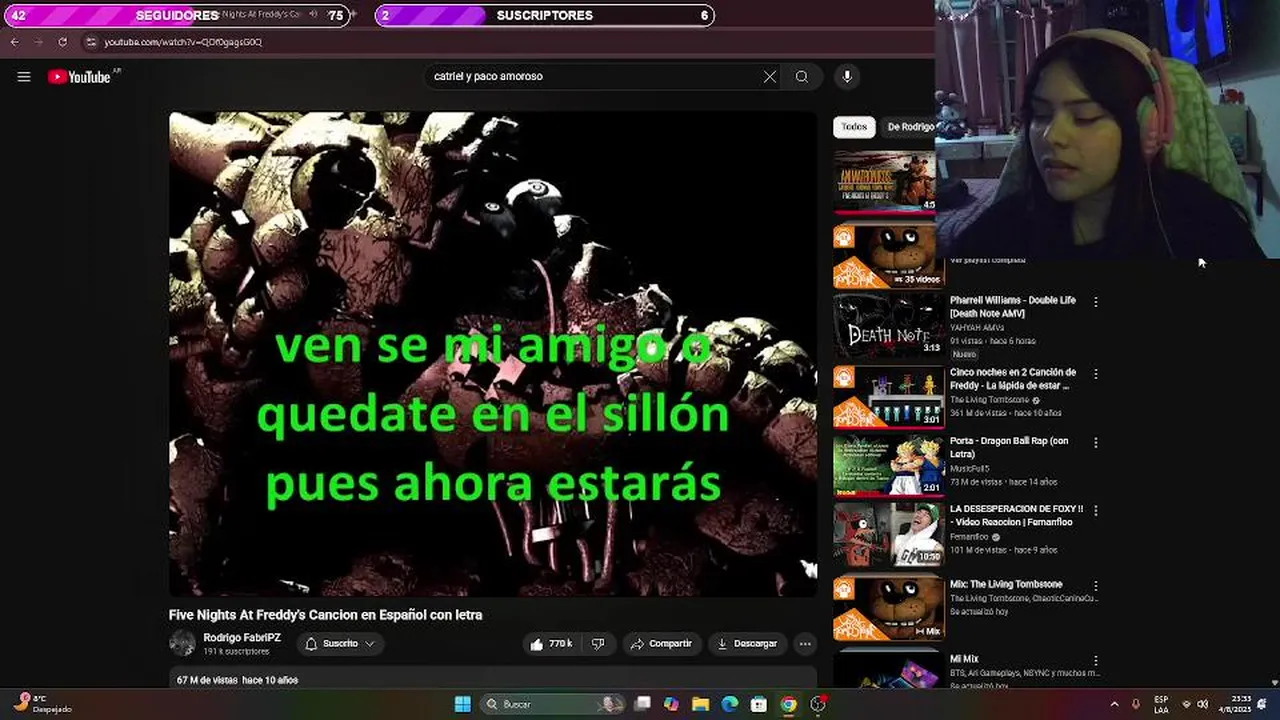The width and height of the screenshot is (1280, 720).
Task: Open options for La desesperacion de Foxy
Action: [1096, 510]
